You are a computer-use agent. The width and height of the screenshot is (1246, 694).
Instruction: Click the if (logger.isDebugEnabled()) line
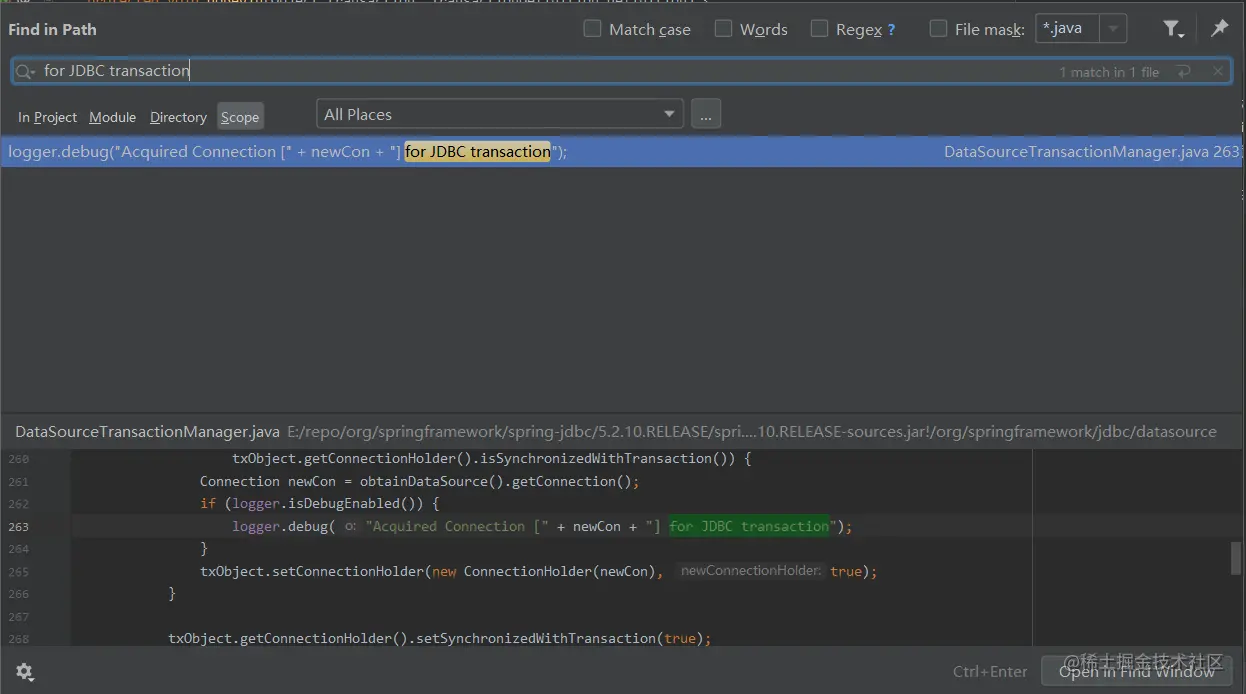coord(319,504)
